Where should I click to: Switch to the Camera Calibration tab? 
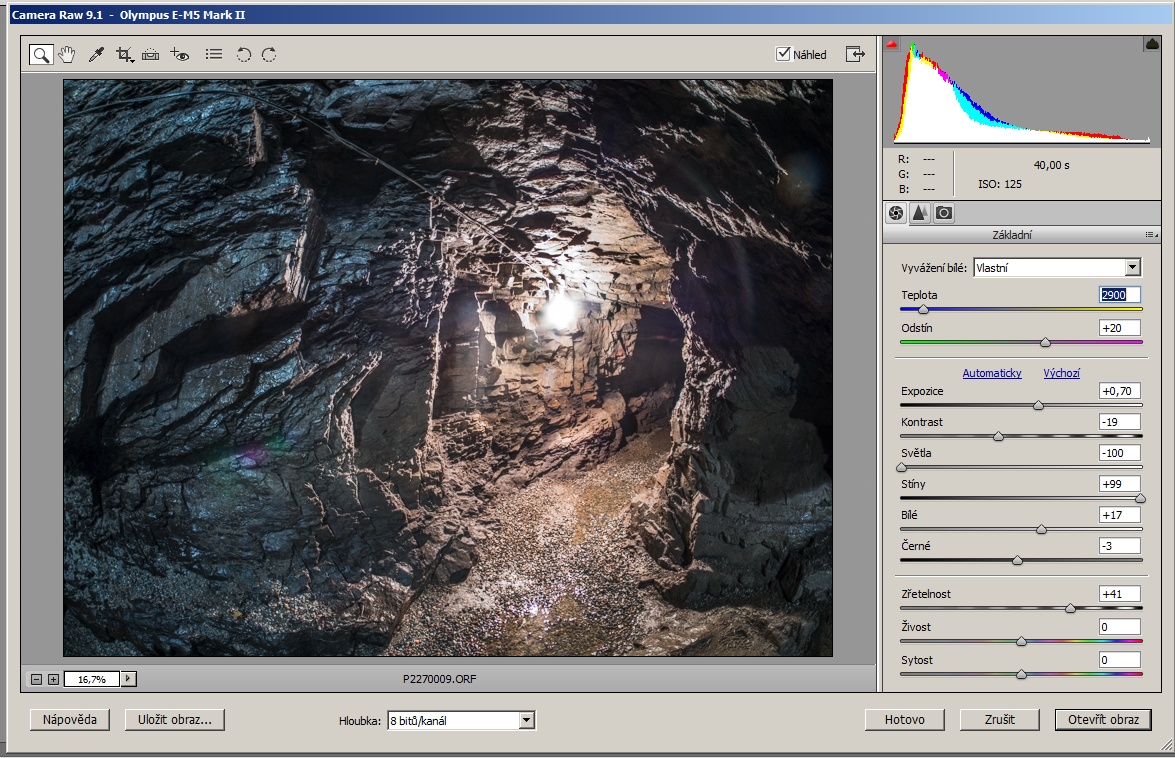coord(943,212)
